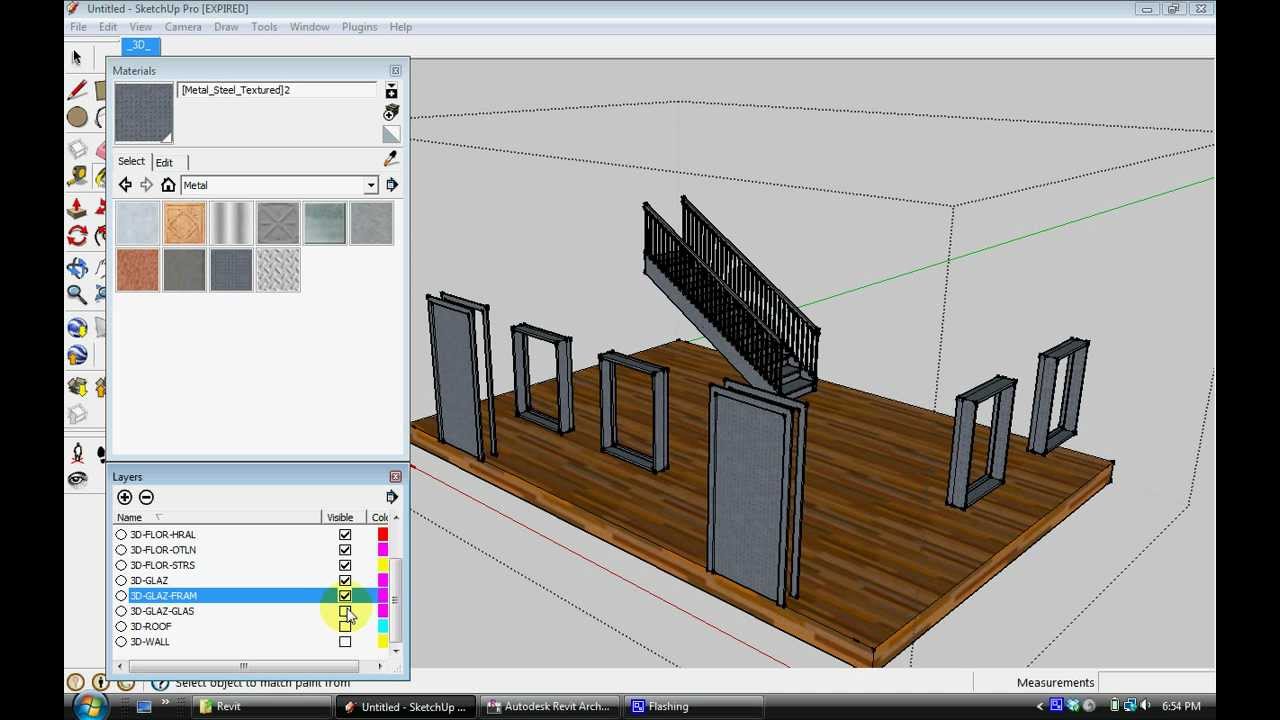Activate the Rotate tool
Screen dimensions: 1280x720
(77, 236)
